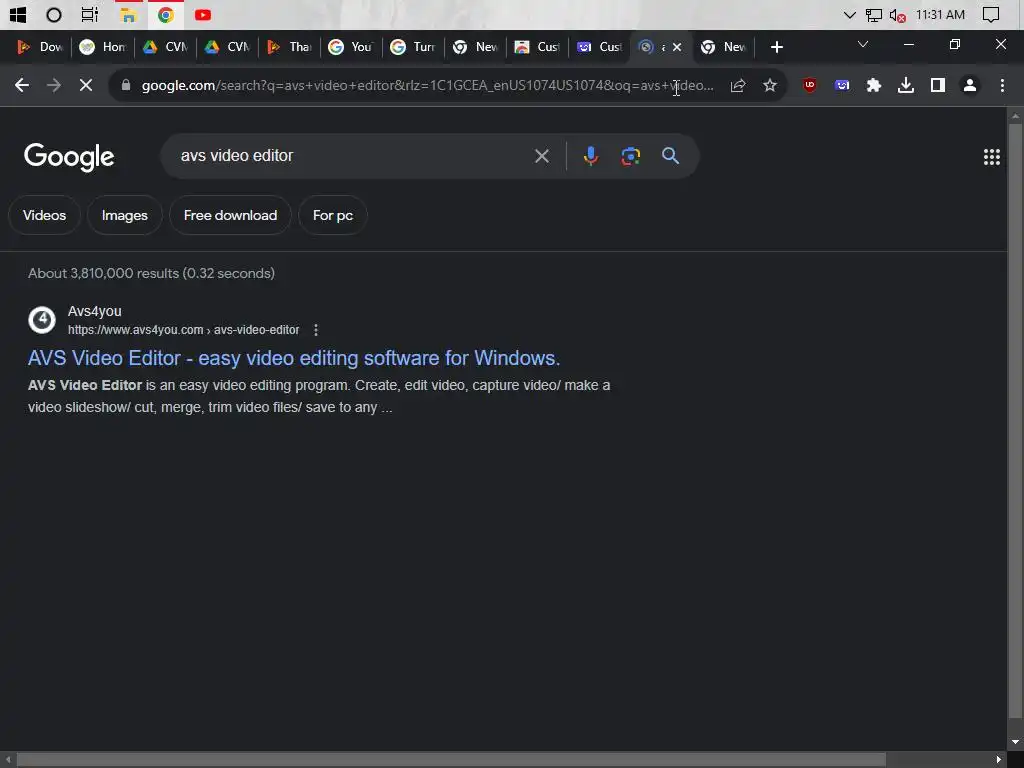This screenshot has height=768, width=1024.
Task: Switch to the Tha tab
Action: point(289,47)
